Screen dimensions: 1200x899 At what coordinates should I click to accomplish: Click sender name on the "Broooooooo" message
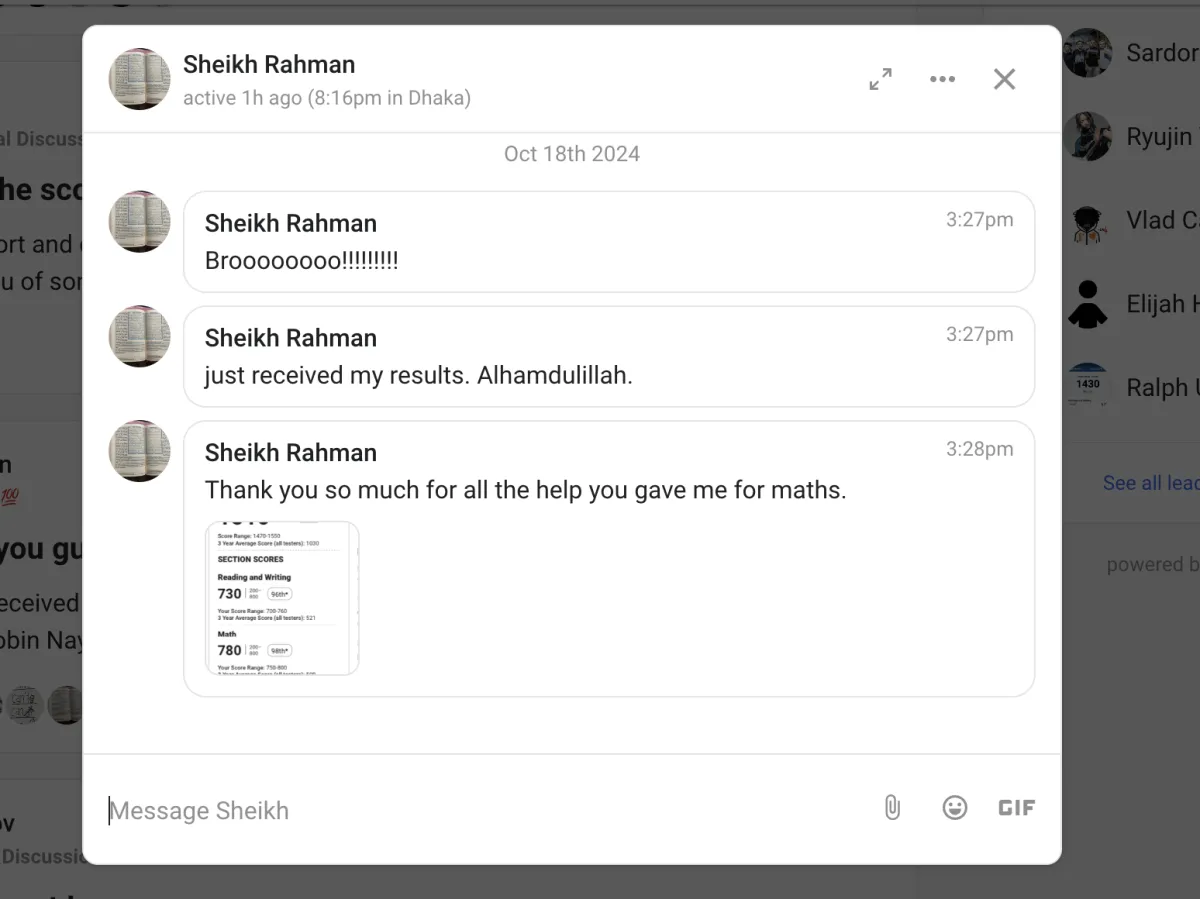point(291,223)
